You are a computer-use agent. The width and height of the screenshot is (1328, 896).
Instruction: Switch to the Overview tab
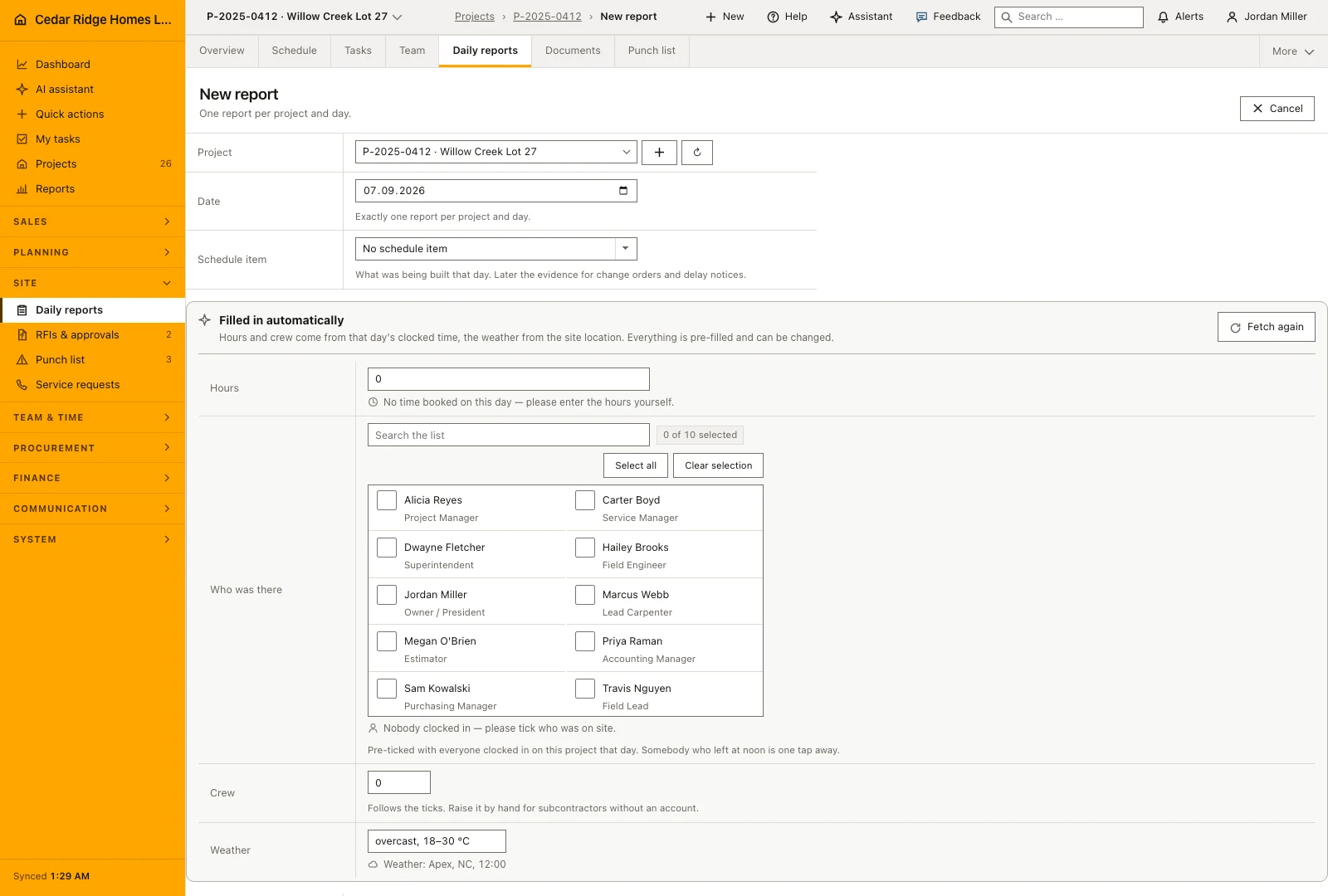tap(222, 51)
